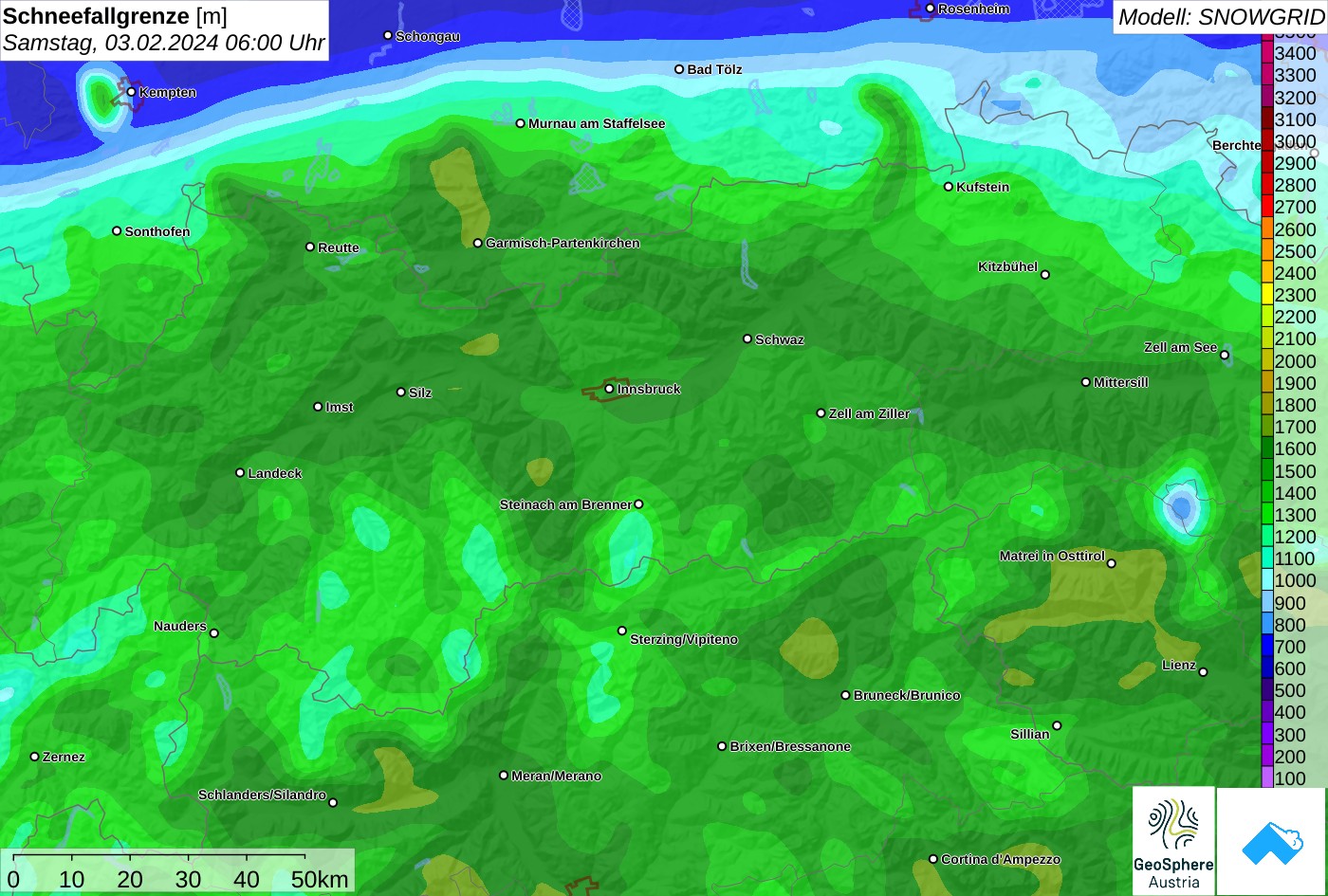Pick the olive 1900 legend swatch
The height and width of the screenshot is (896, 1328).
[1266, 383]
